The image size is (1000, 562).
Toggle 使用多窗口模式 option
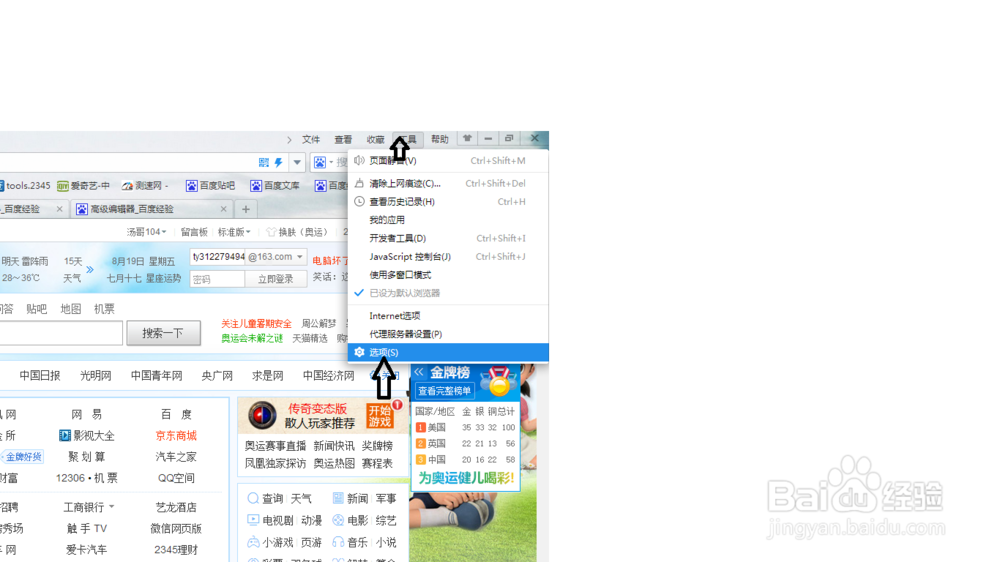(448, 275)
